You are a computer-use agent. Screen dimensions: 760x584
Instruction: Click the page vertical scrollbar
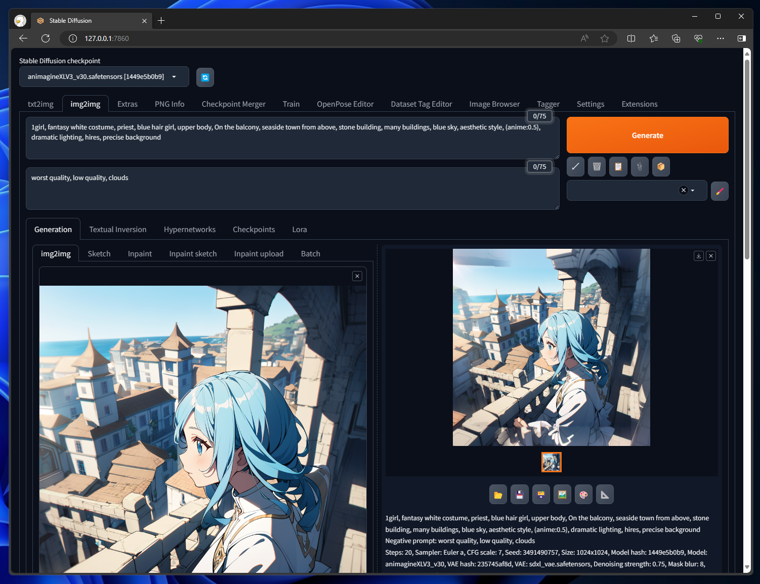click(747, 160)
